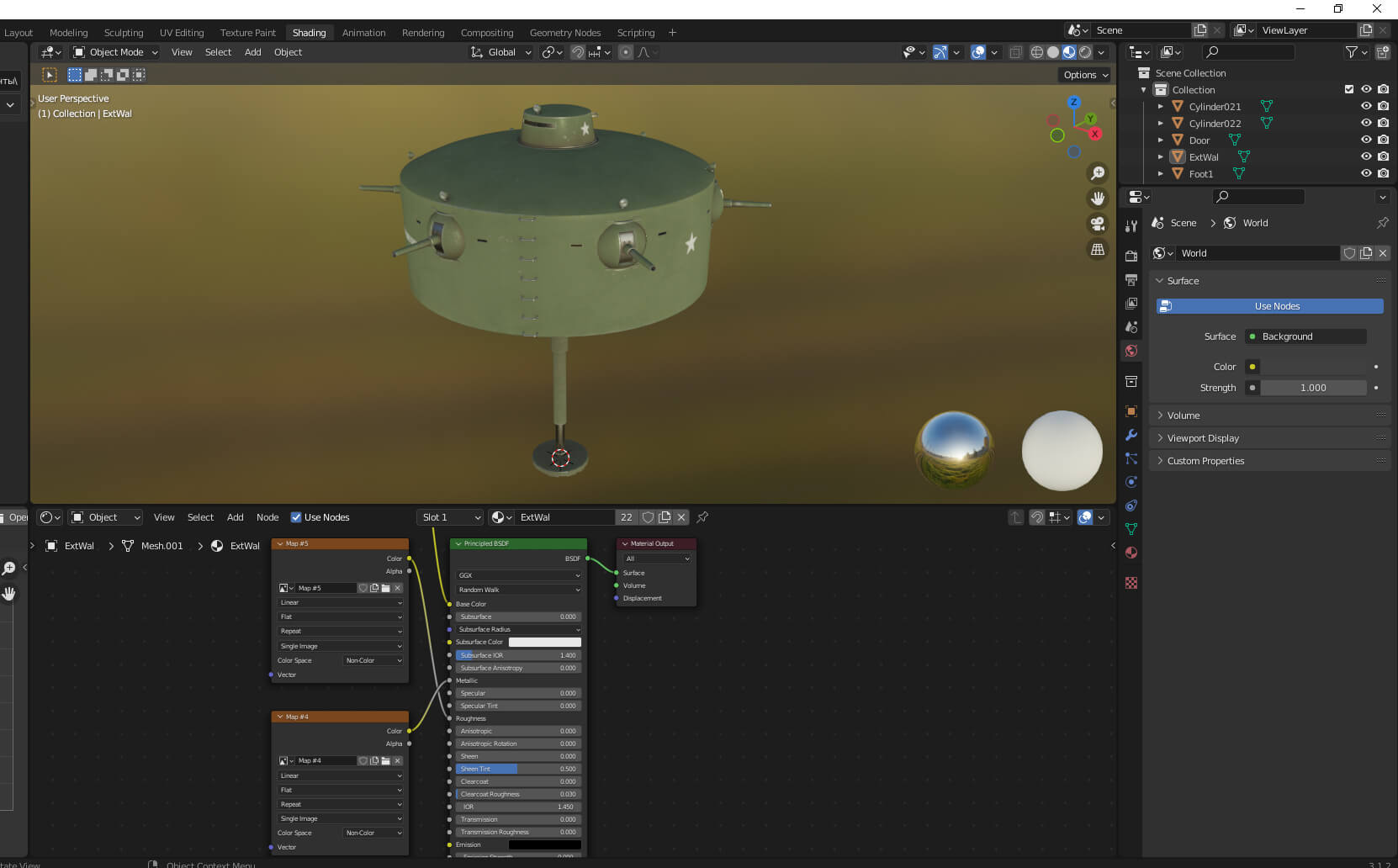Expand the Volume panel
Image resolution: width=1398 pixels, height=868 pixels.
coord(1183,415)
